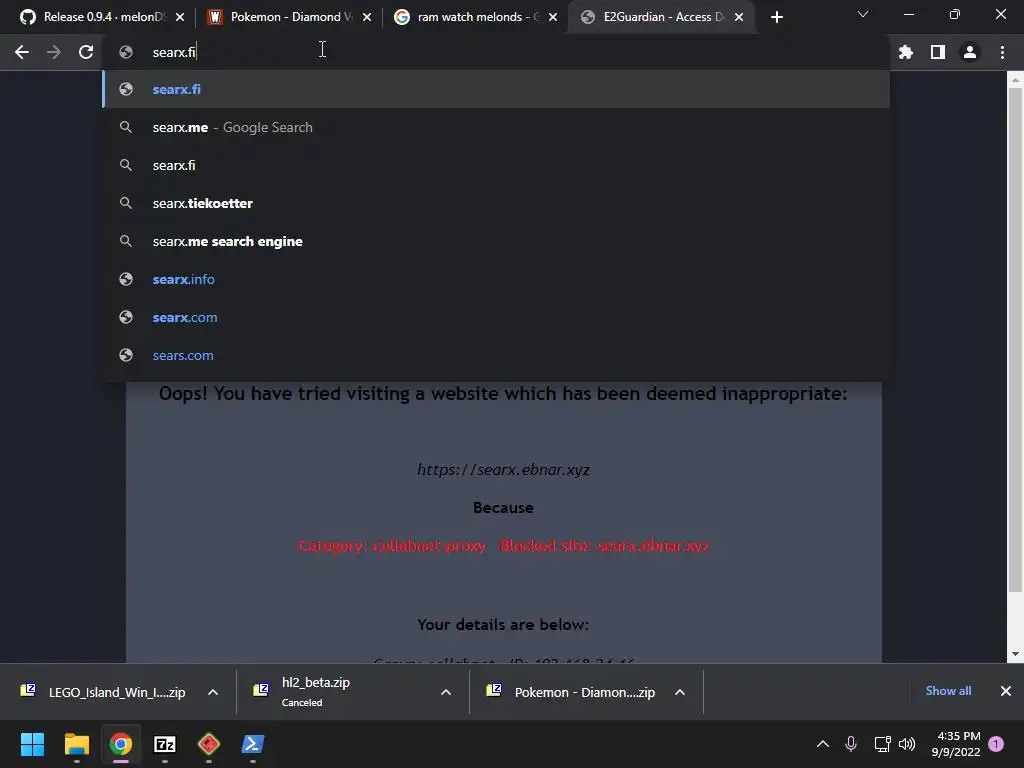Screen dimensions: 1024x768
Task: Expand options for LEGO_Island_Win zip download
Action: [x=213, y=692]
